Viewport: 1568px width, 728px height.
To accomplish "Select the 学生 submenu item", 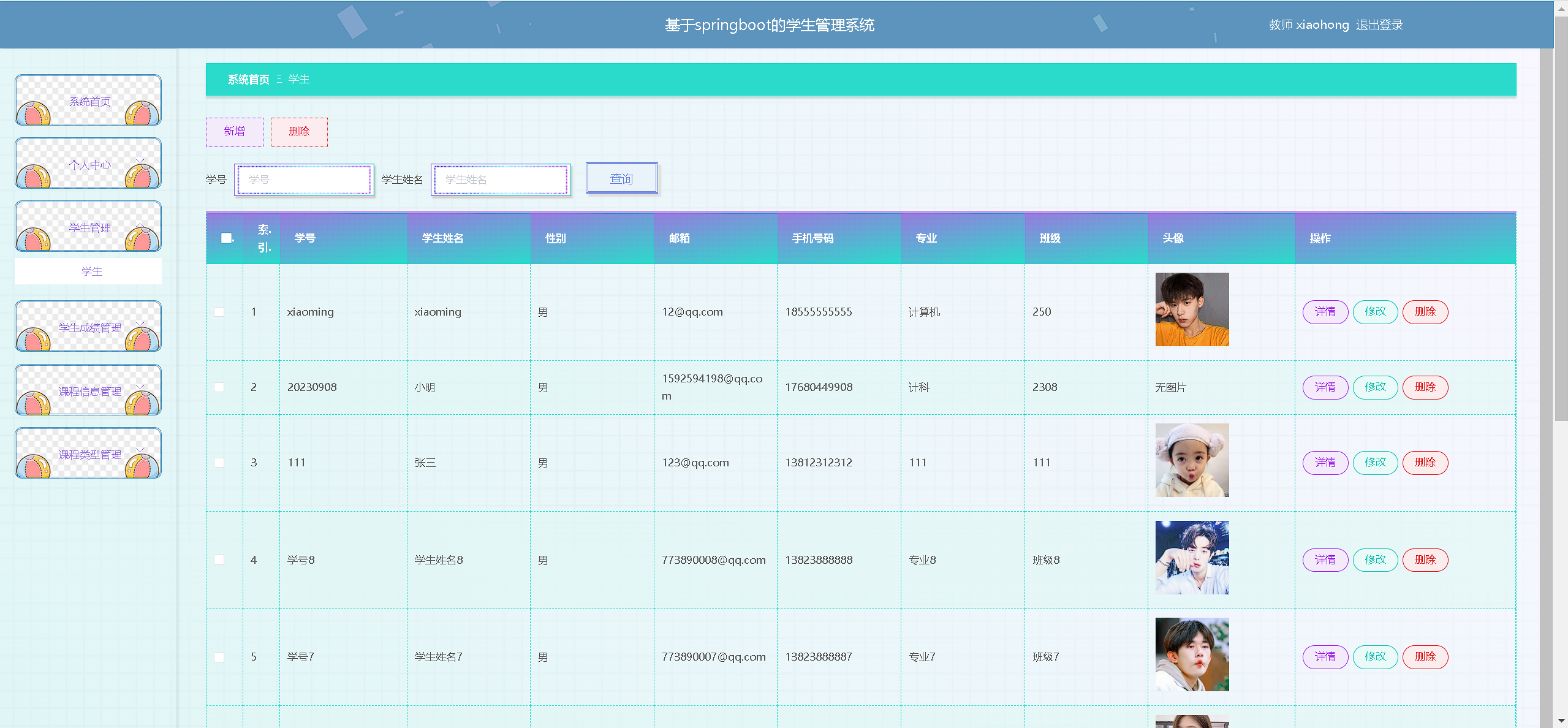I will point(88,271).
